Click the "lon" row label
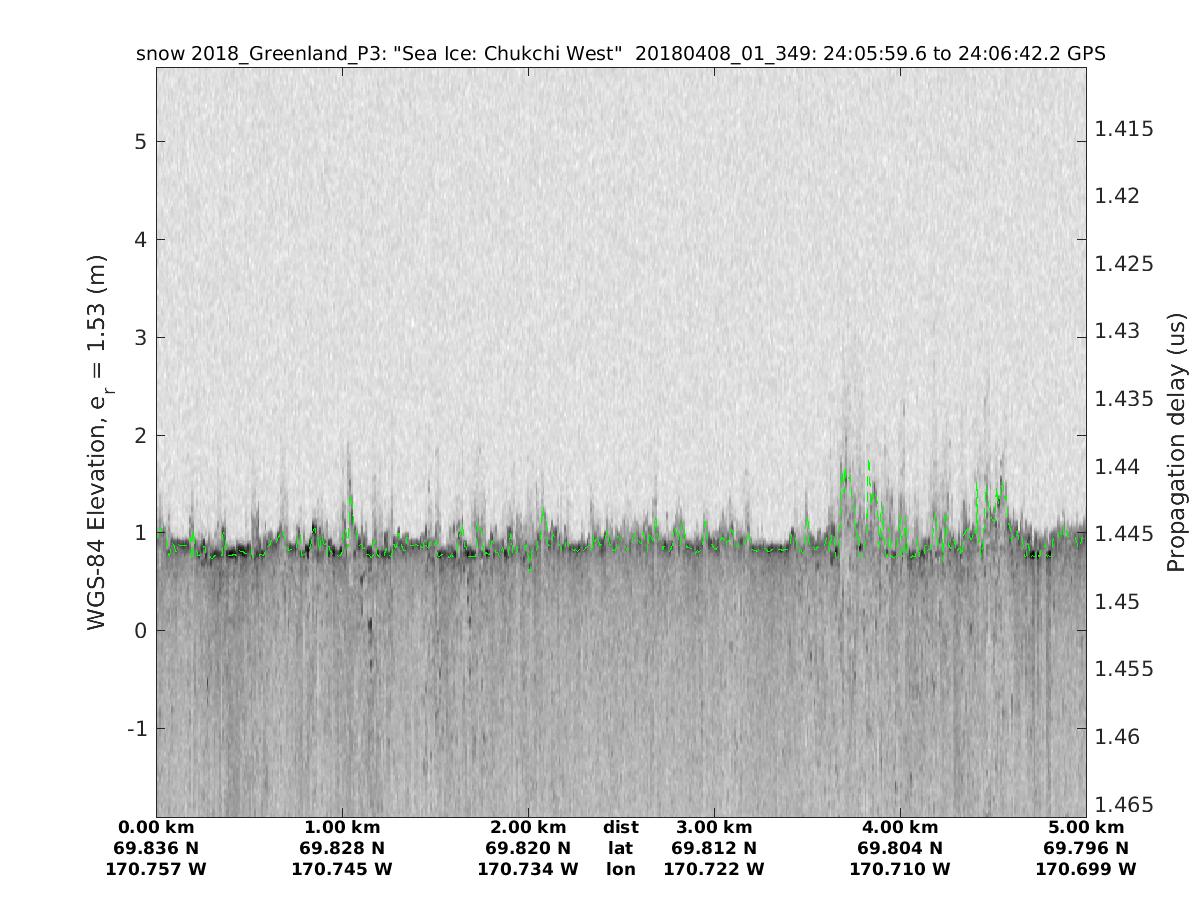 tap(620, 869)
